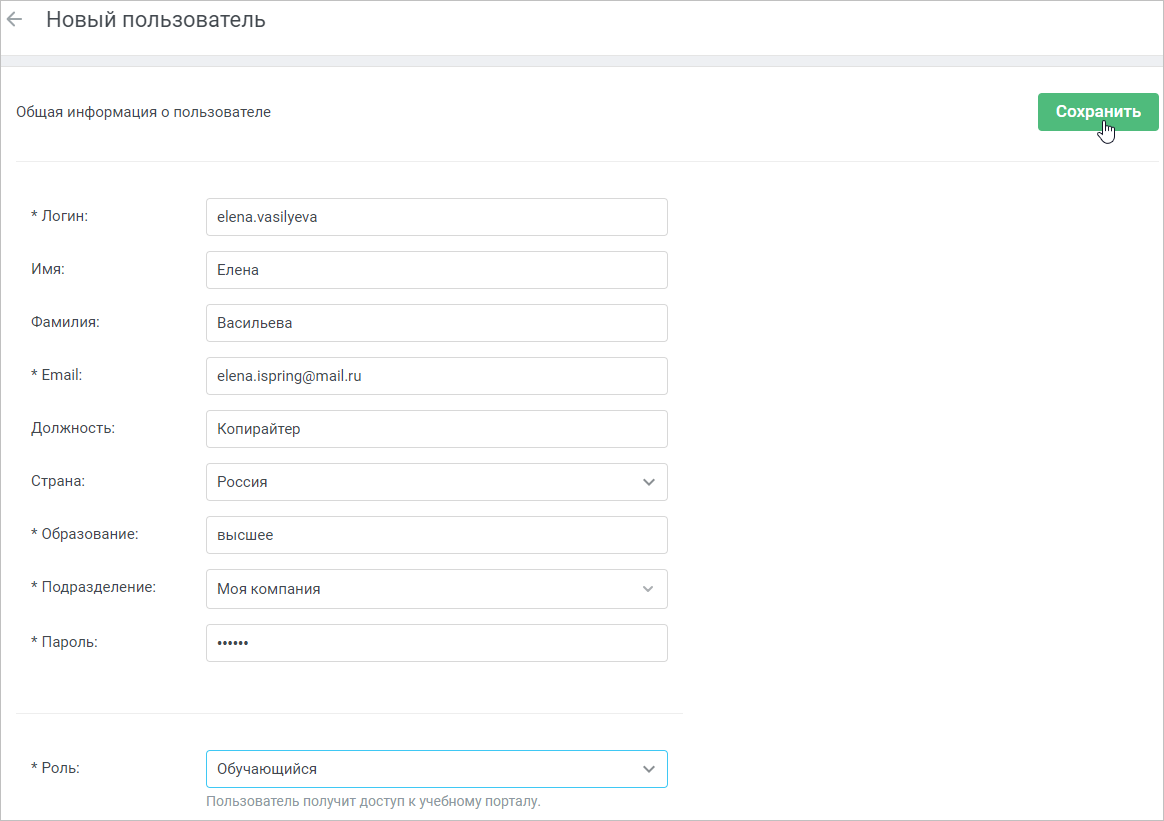This screenshot has width=1164, height=821.
Task: Click hint Пользователь получит доступ к учебному порталу
Action: point(373,802)
